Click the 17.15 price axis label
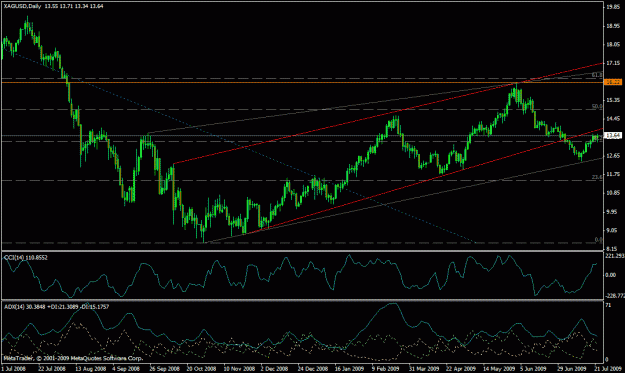 pyautogui.click(x=613, y=63)
